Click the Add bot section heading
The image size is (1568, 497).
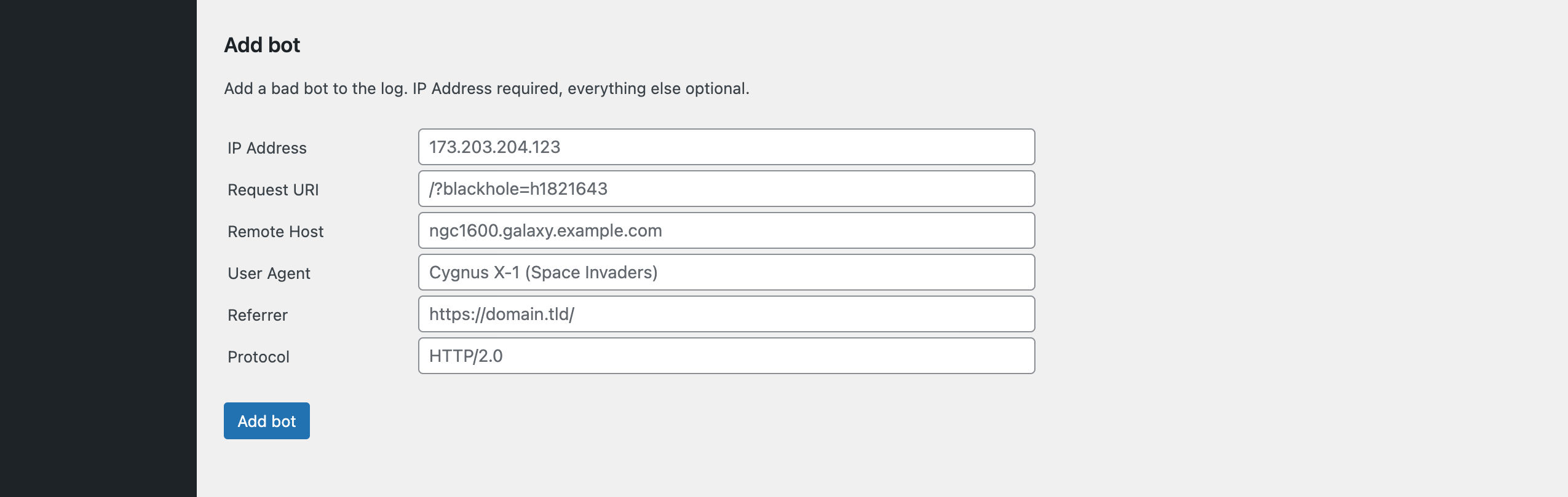(262, 45)
